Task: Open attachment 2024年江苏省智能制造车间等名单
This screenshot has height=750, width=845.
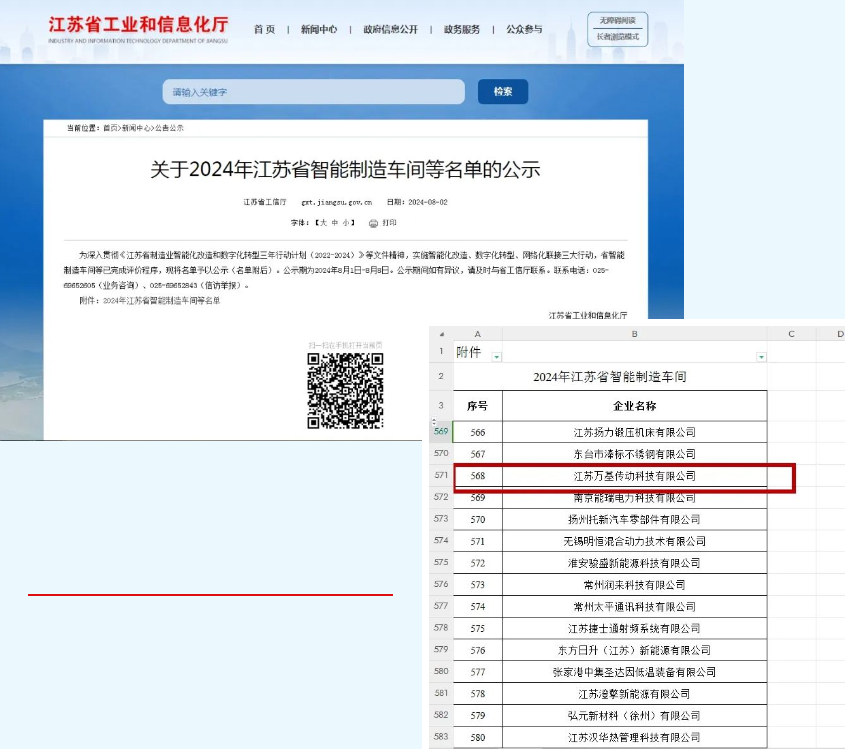Action: [162, 301]
